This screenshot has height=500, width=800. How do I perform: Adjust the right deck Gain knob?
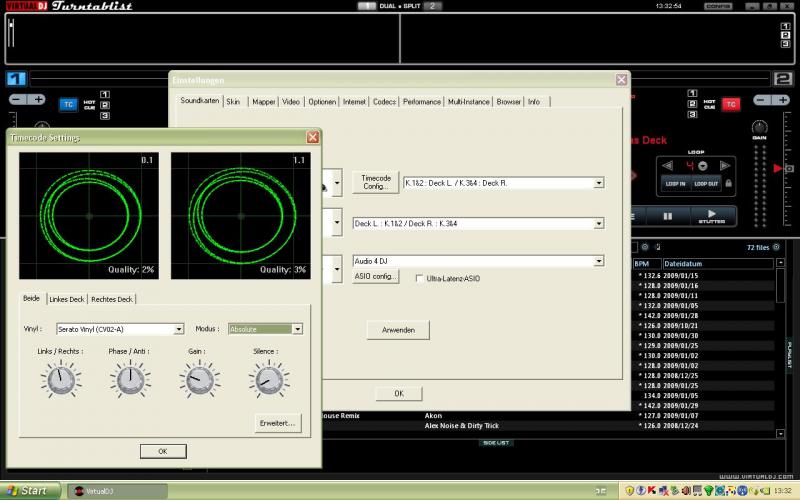click(759, 127)
